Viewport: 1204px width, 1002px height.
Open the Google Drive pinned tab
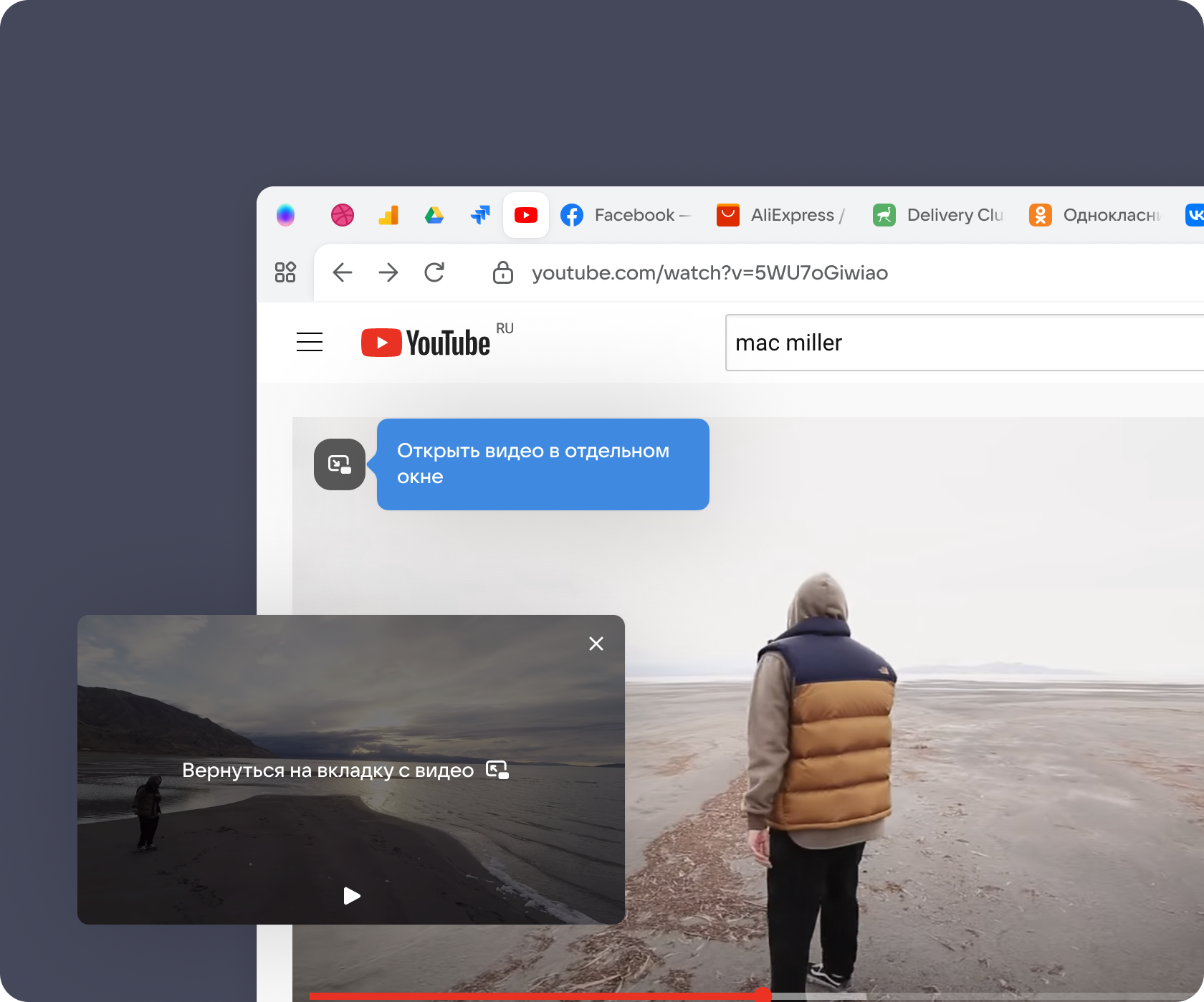click(434, 215)
